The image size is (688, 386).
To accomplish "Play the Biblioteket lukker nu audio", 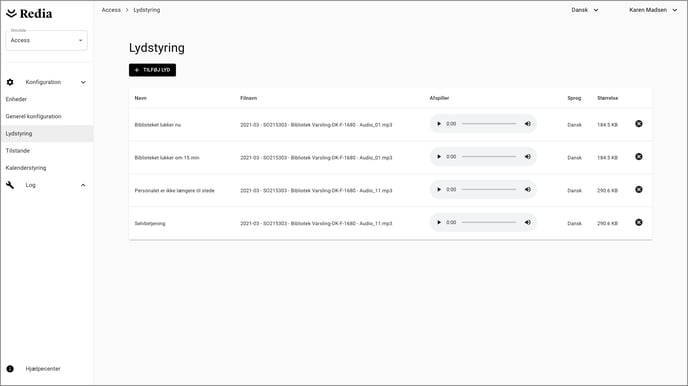I will [x=439, y=124].
